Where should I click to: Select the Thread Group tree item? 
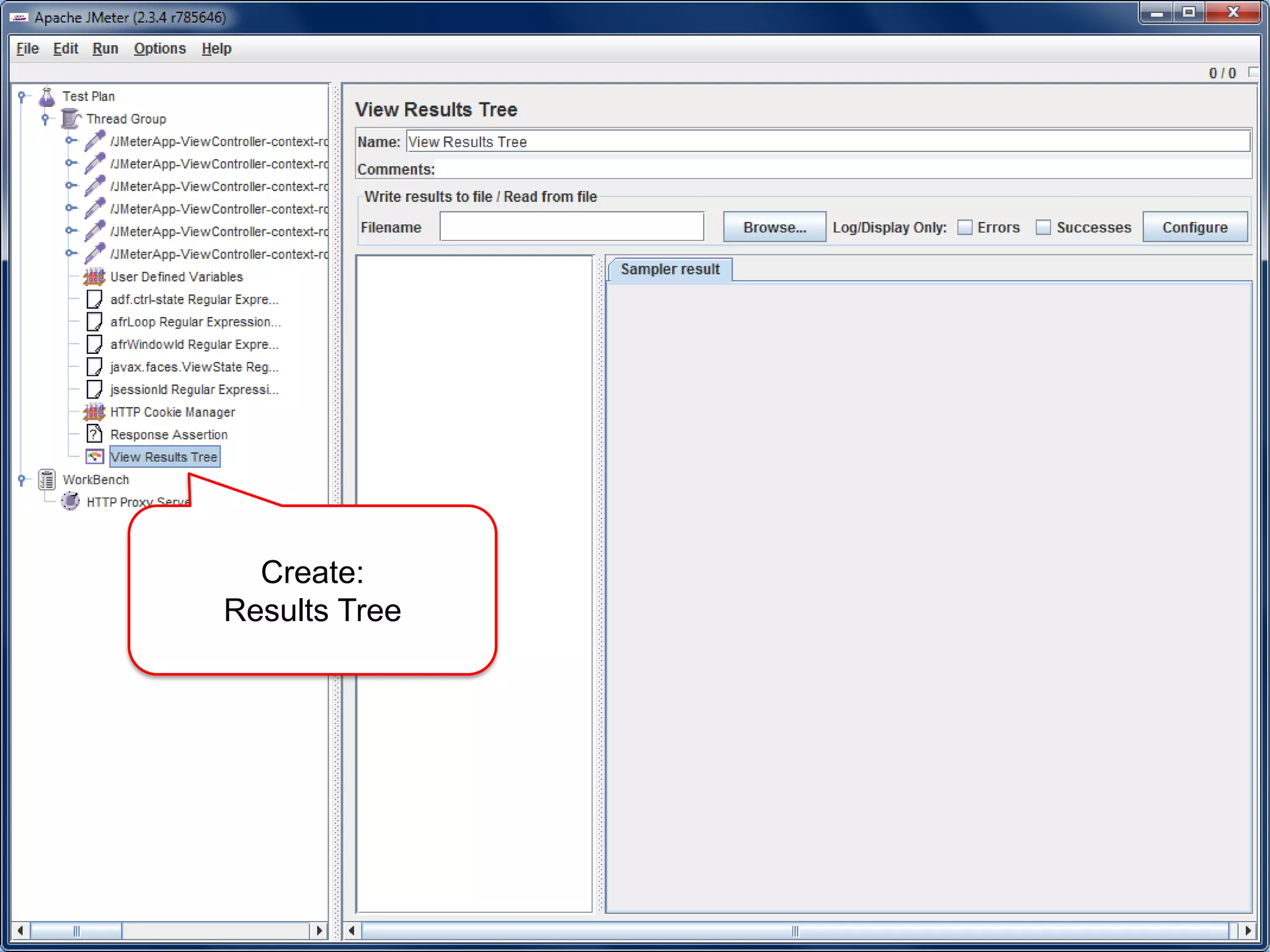point(126,118)
